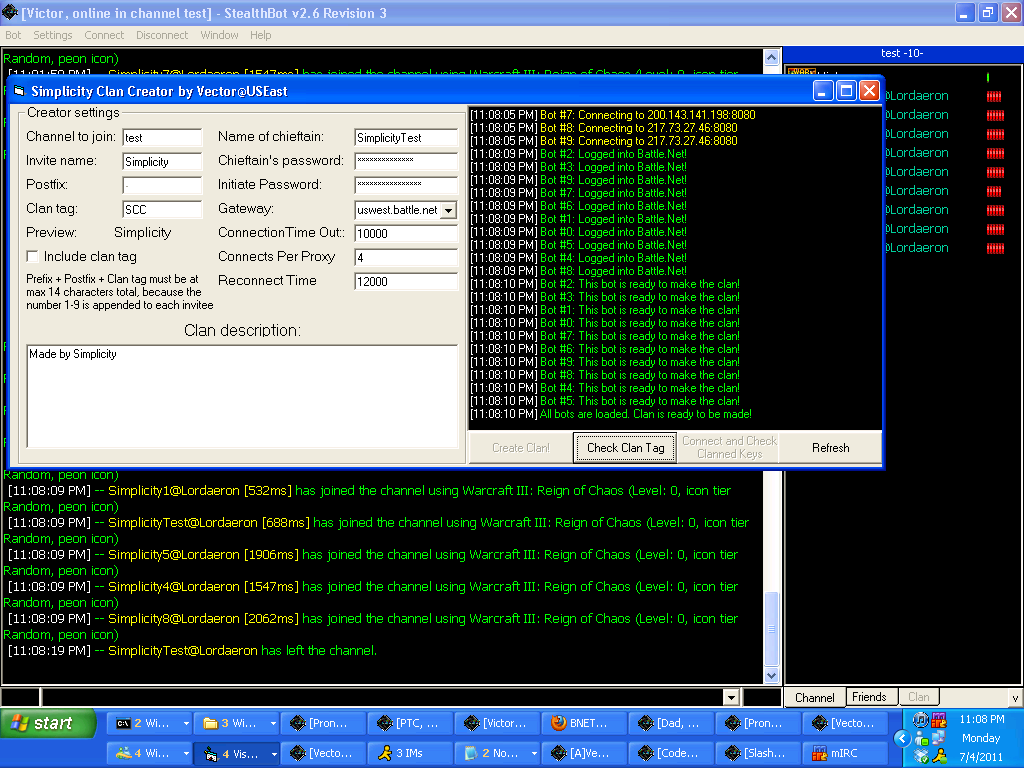Expand the Gateway dropdown
1024x768 pixels.
(449, 210)
